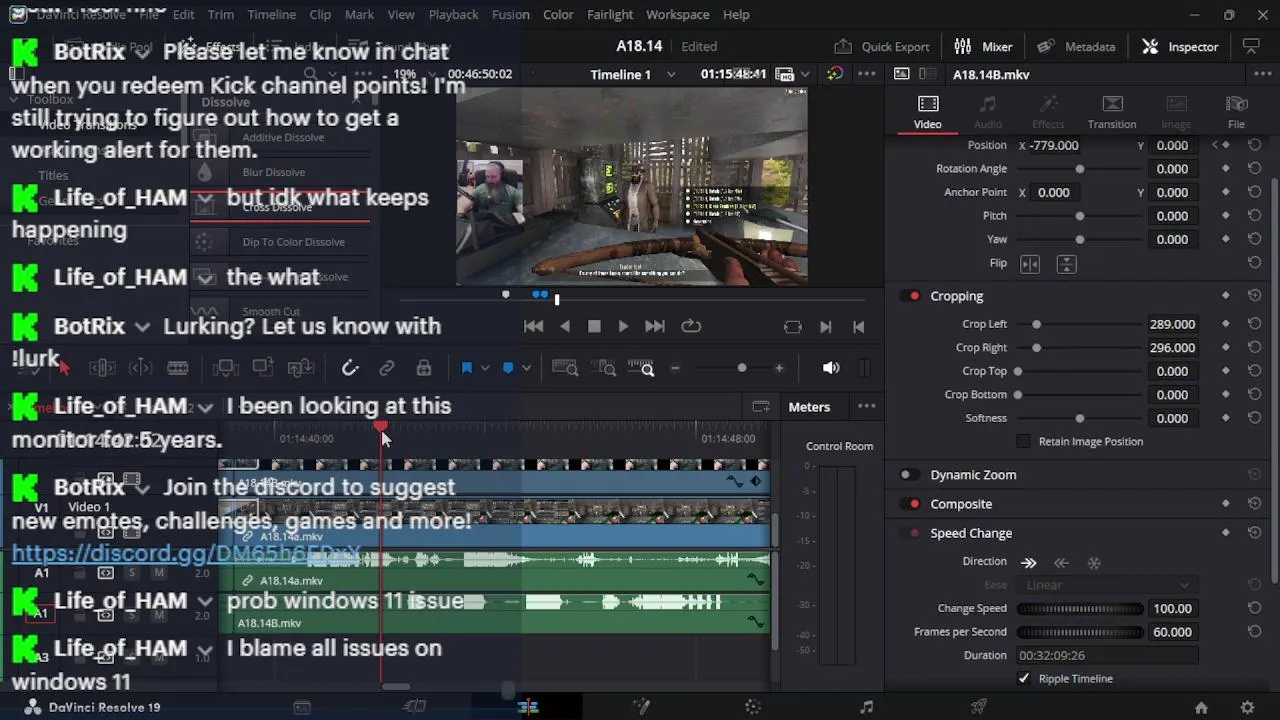Open the Ease Linear dropdown
The height and width of the screenshot is (720, 1280).
tap(1108, 585)
